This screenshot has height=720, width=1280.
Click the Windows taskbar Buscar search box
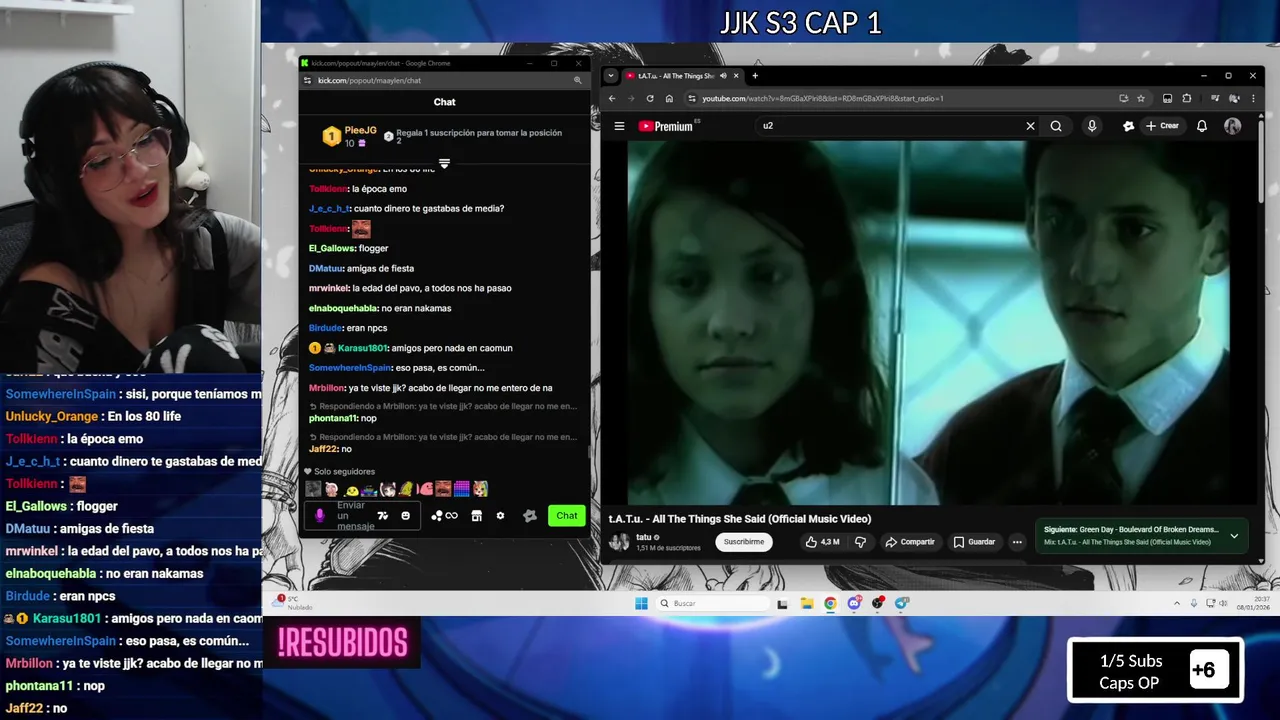click(x=712, y=603)
